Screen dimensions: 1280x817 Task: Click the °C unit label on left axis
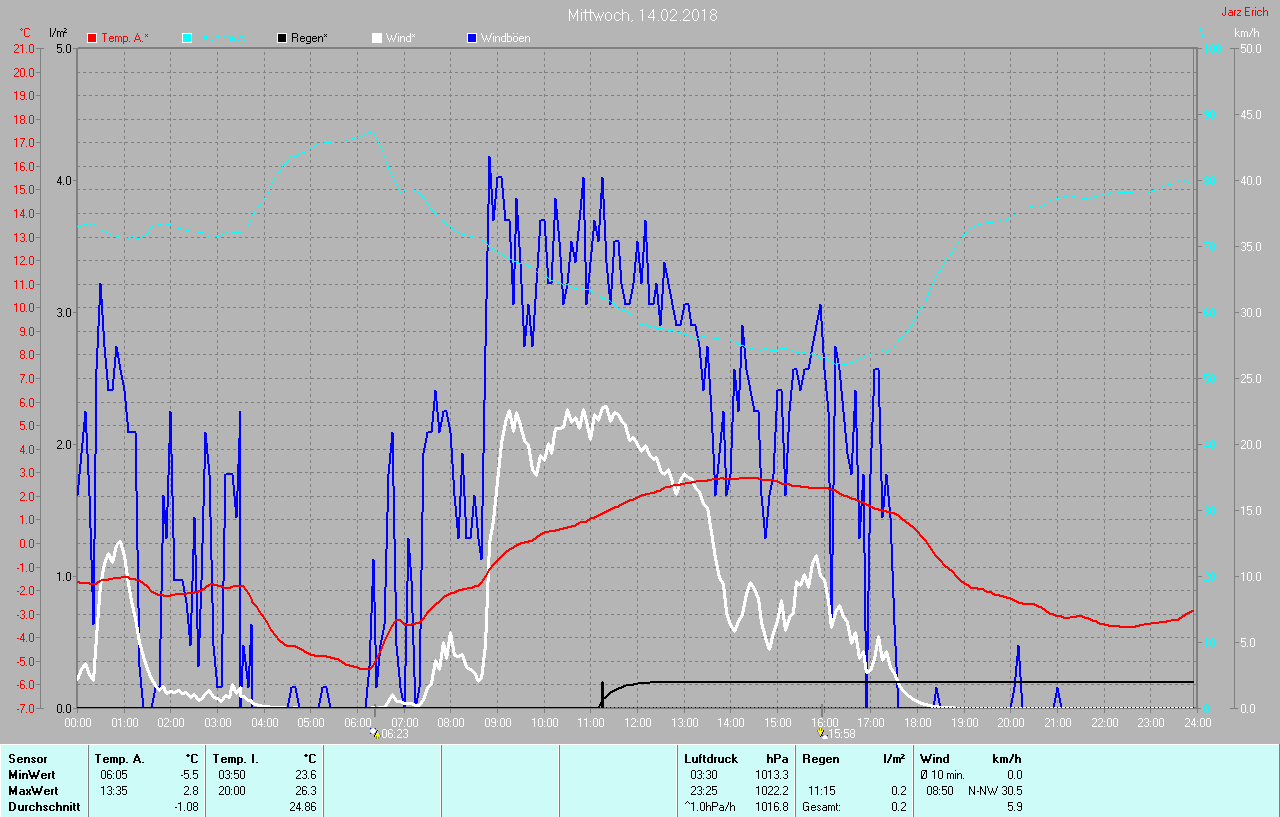pyautogui.click(x=24, y=33)
